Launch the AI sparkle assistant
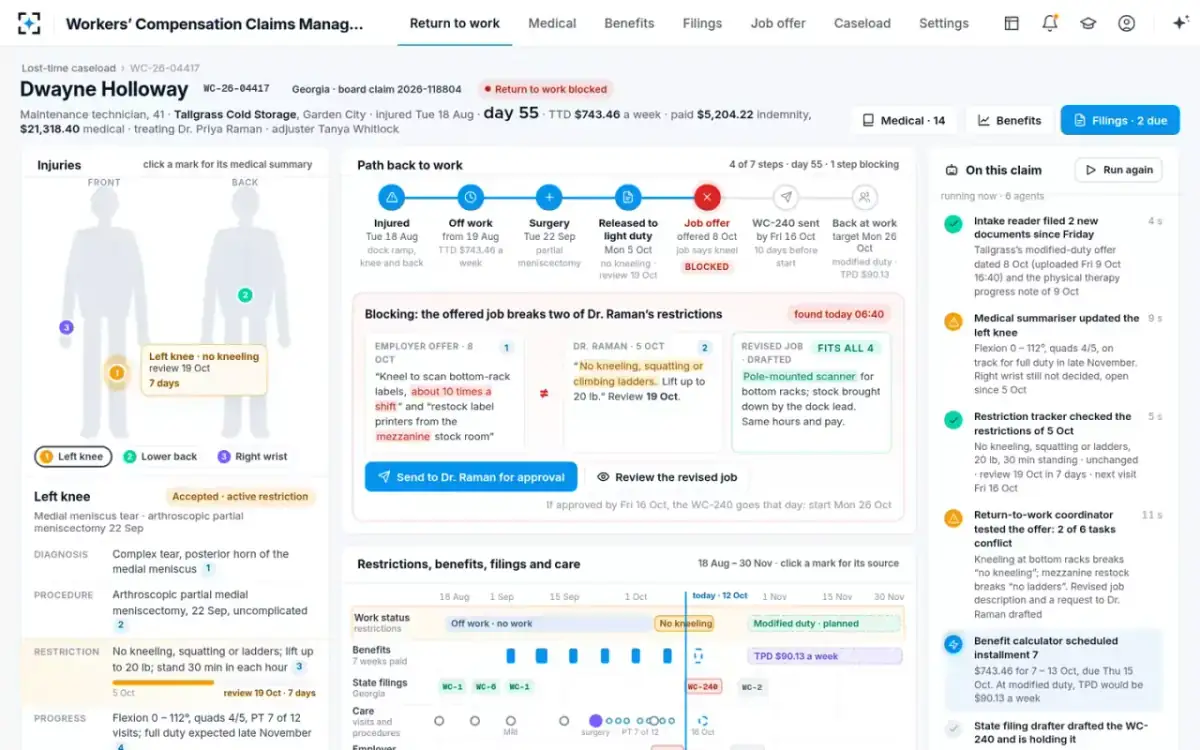This screenshot has width=1200, height=750. coord(1179,23)
